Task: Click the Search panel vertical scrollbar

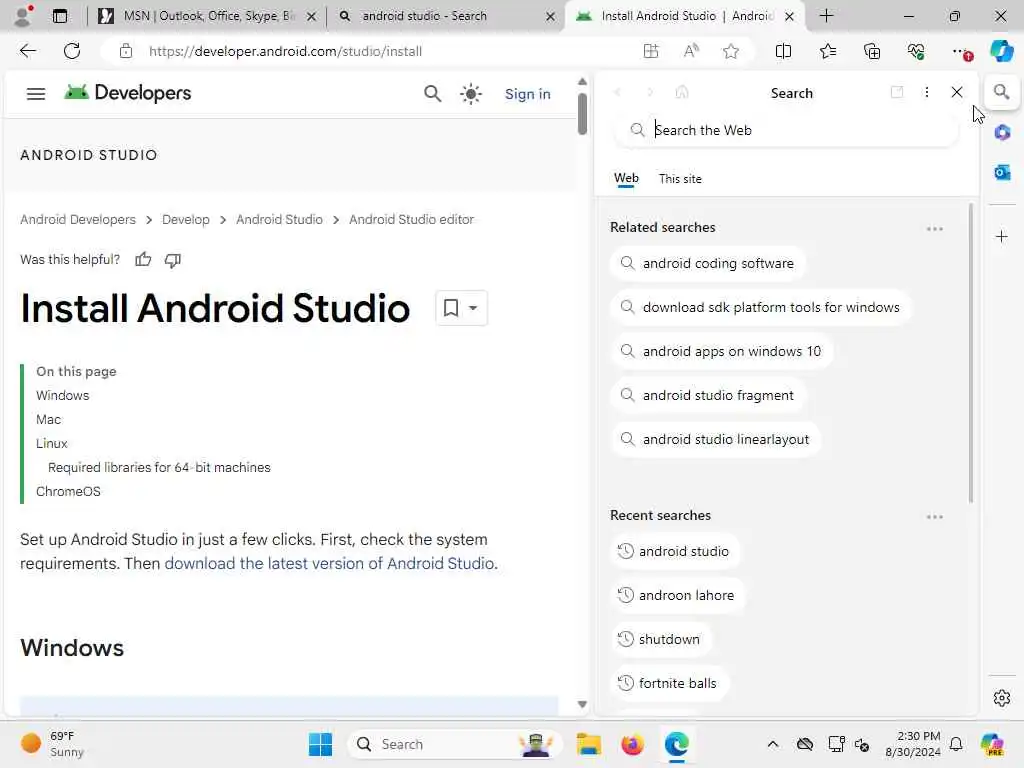Action: [x=970, y=353]
